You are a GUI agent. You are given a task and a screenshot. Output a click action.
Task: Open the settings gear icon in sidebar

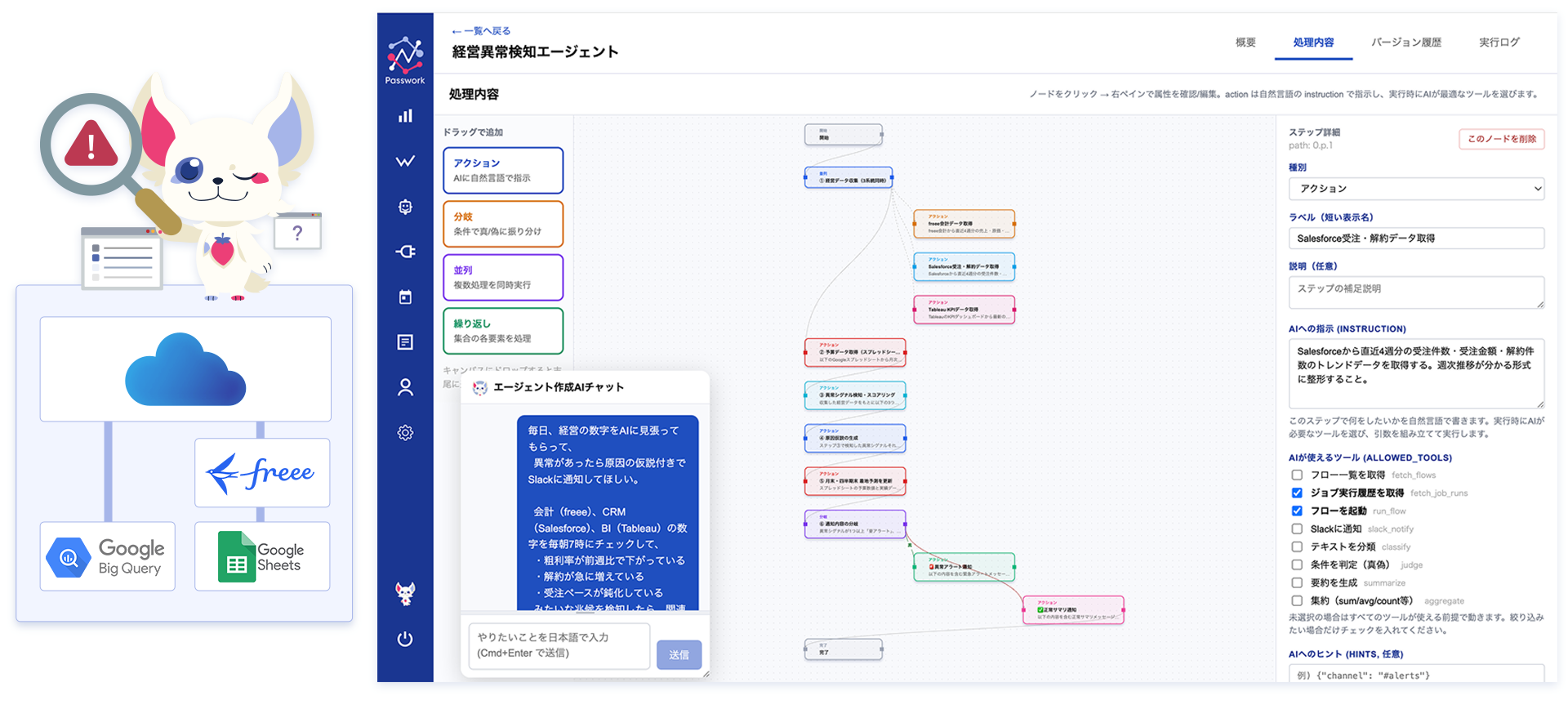coord(405,432)
